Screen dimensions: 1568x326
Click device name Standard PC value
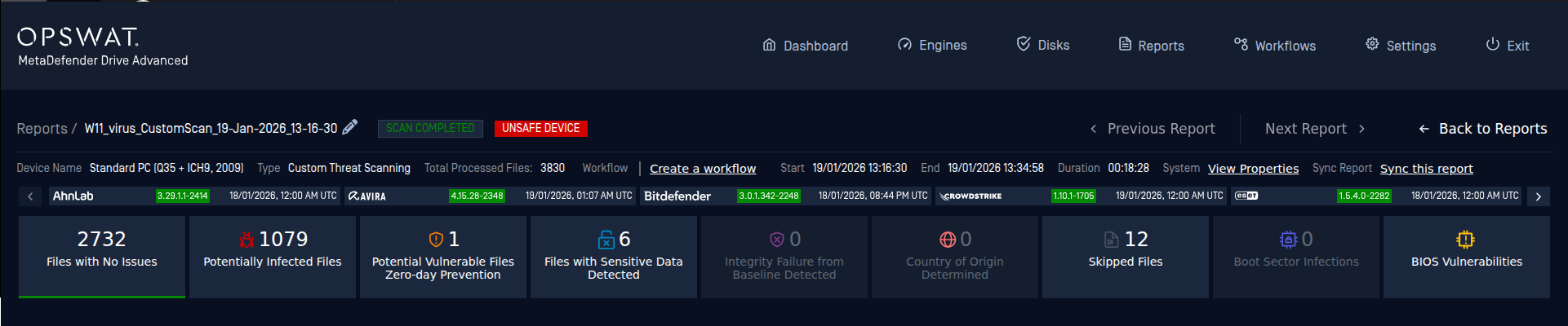tap(167, 168)
